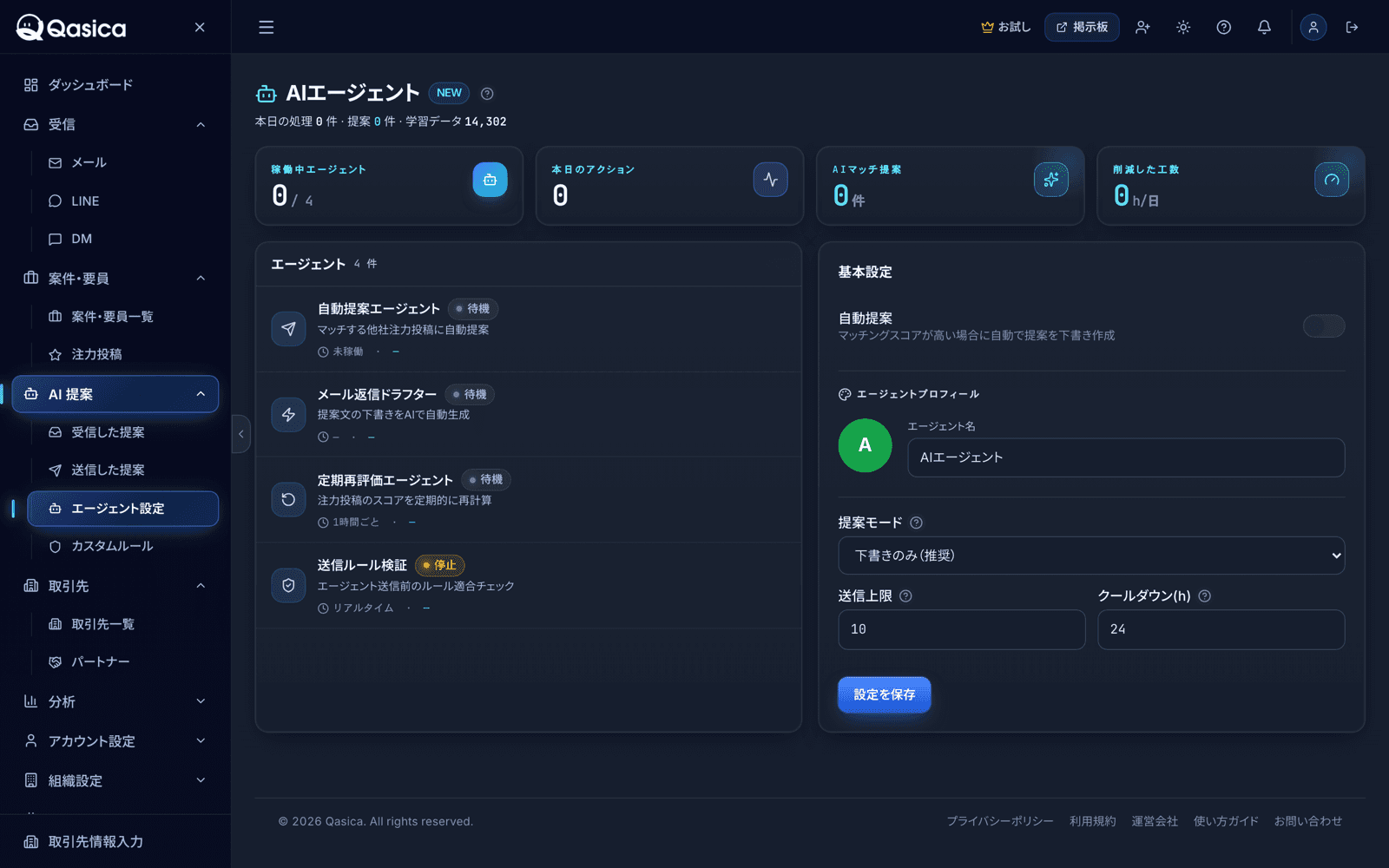Image resolution: width=1389 pixels, height=868 pixels.
Task: Collapse the 取引先 section
Action: coord(115,586)
